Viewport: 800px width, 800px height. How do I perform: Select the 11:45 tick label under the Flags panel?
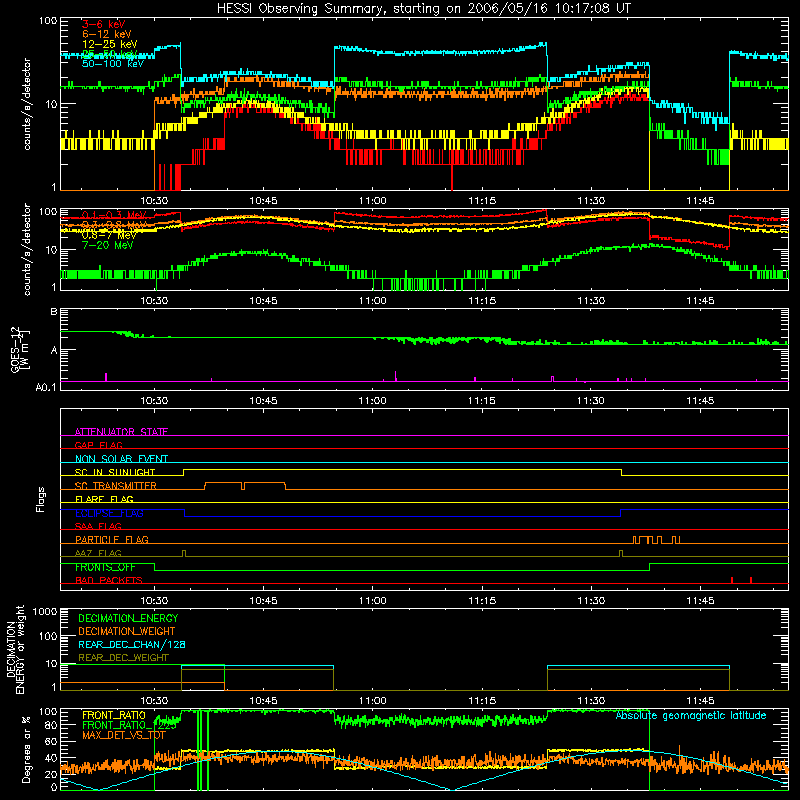click(700, 601)
